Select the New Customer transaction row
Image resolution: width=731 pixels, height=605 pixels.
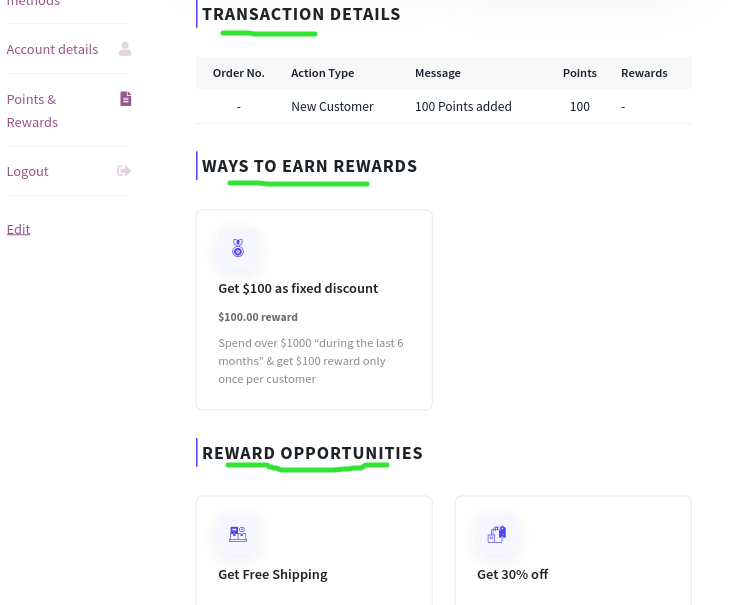coord(444,106)
